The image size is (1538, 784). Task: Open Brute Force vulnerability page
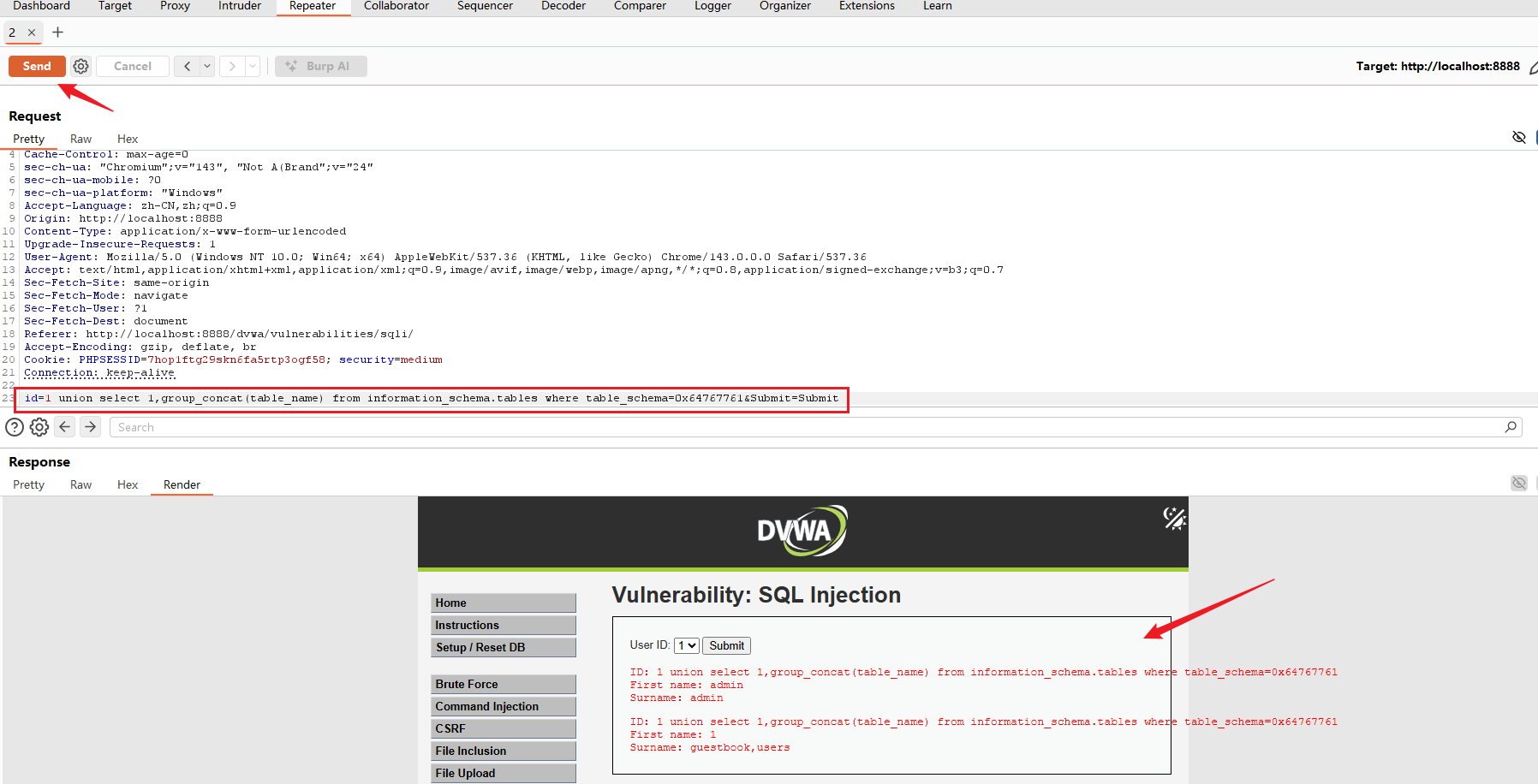pos(504,684)
